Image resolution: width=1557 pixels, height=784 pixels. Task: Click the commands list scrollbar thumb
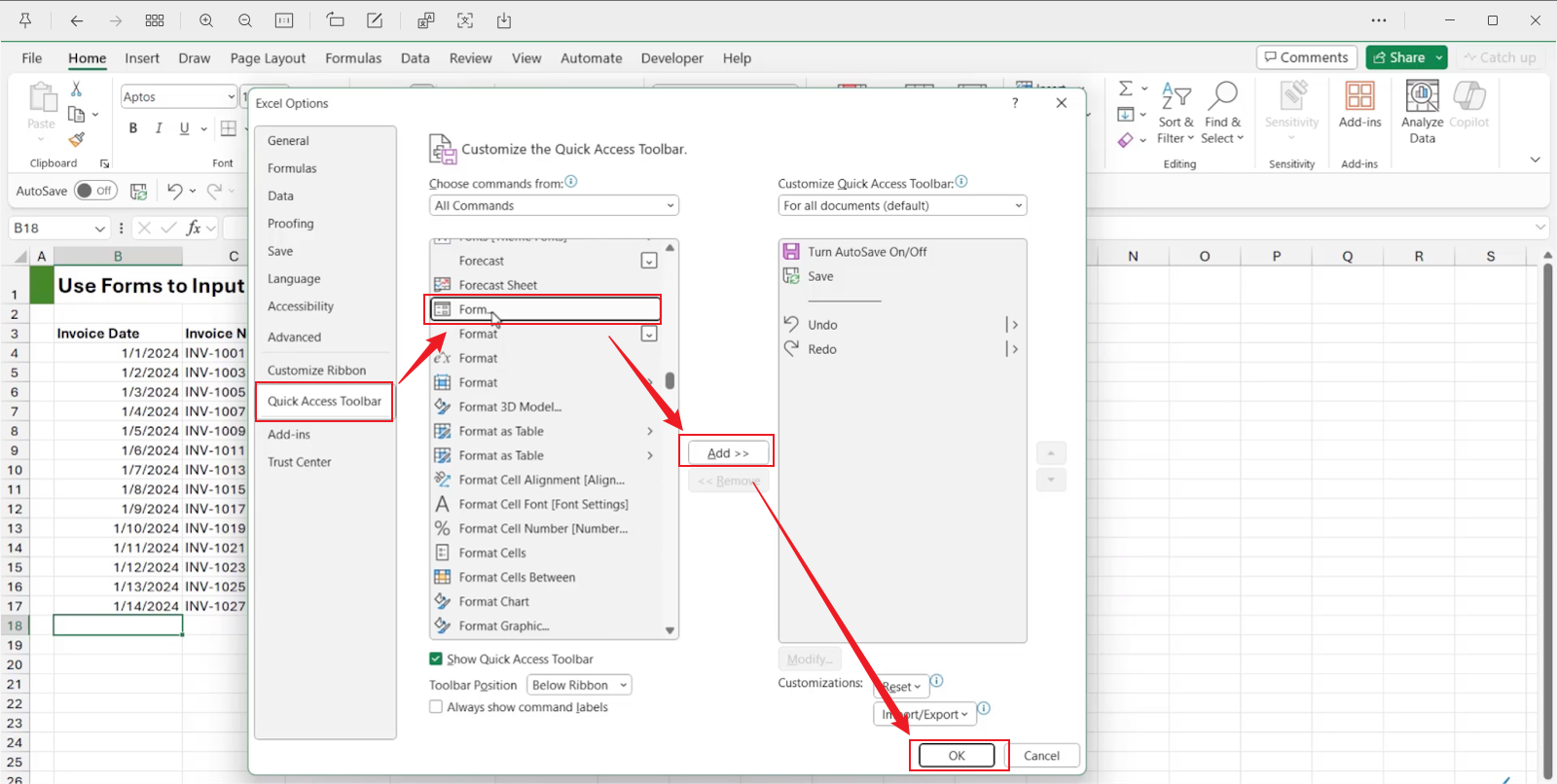click(670, 380)
